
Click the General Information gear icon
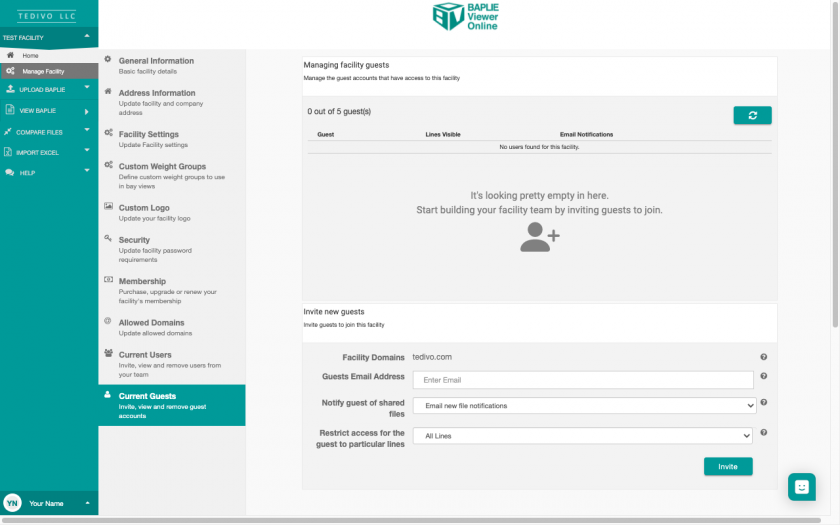click(x=108, y=59)
